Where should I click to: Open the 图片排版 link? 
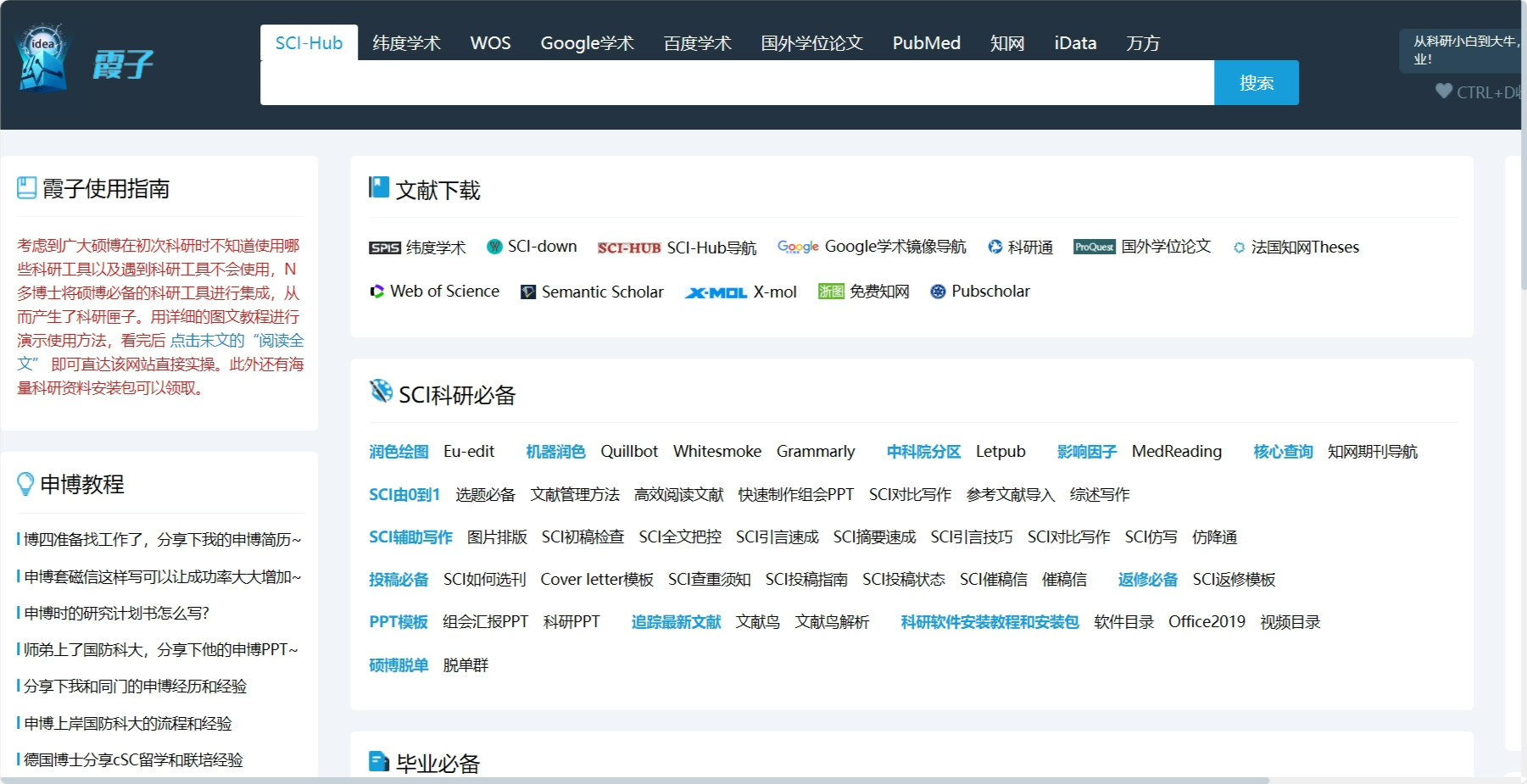click(497, 537)
